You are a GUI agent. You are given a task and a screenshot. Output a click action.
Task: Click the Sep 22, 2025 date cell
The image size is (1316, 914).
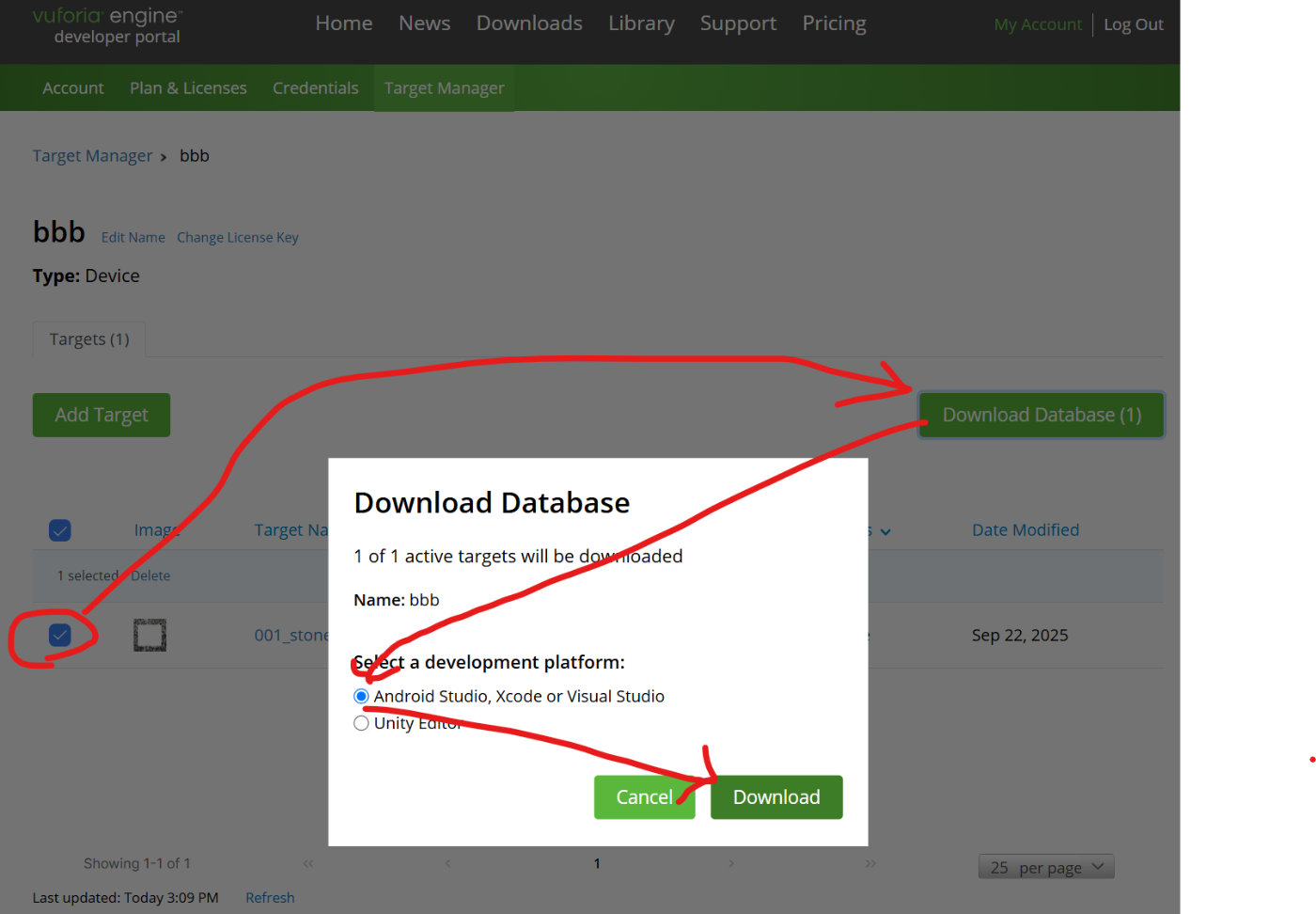1020,636
